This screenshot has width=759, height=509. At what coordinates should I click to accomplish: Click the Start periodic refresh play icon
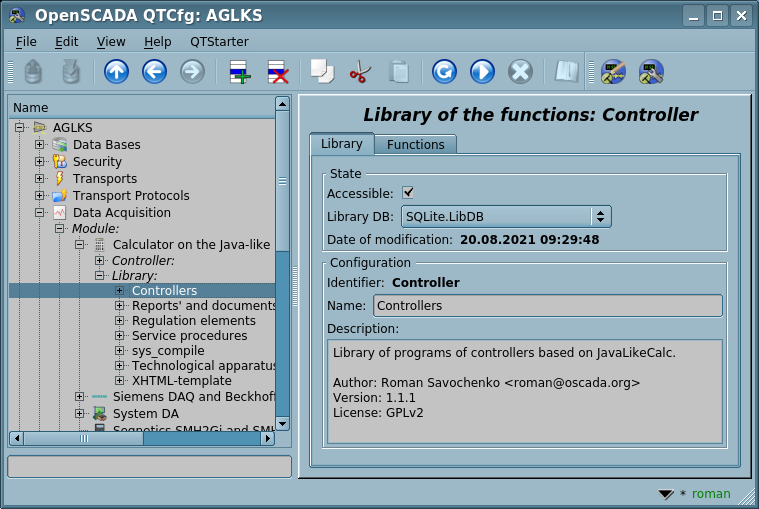[482, 72]
